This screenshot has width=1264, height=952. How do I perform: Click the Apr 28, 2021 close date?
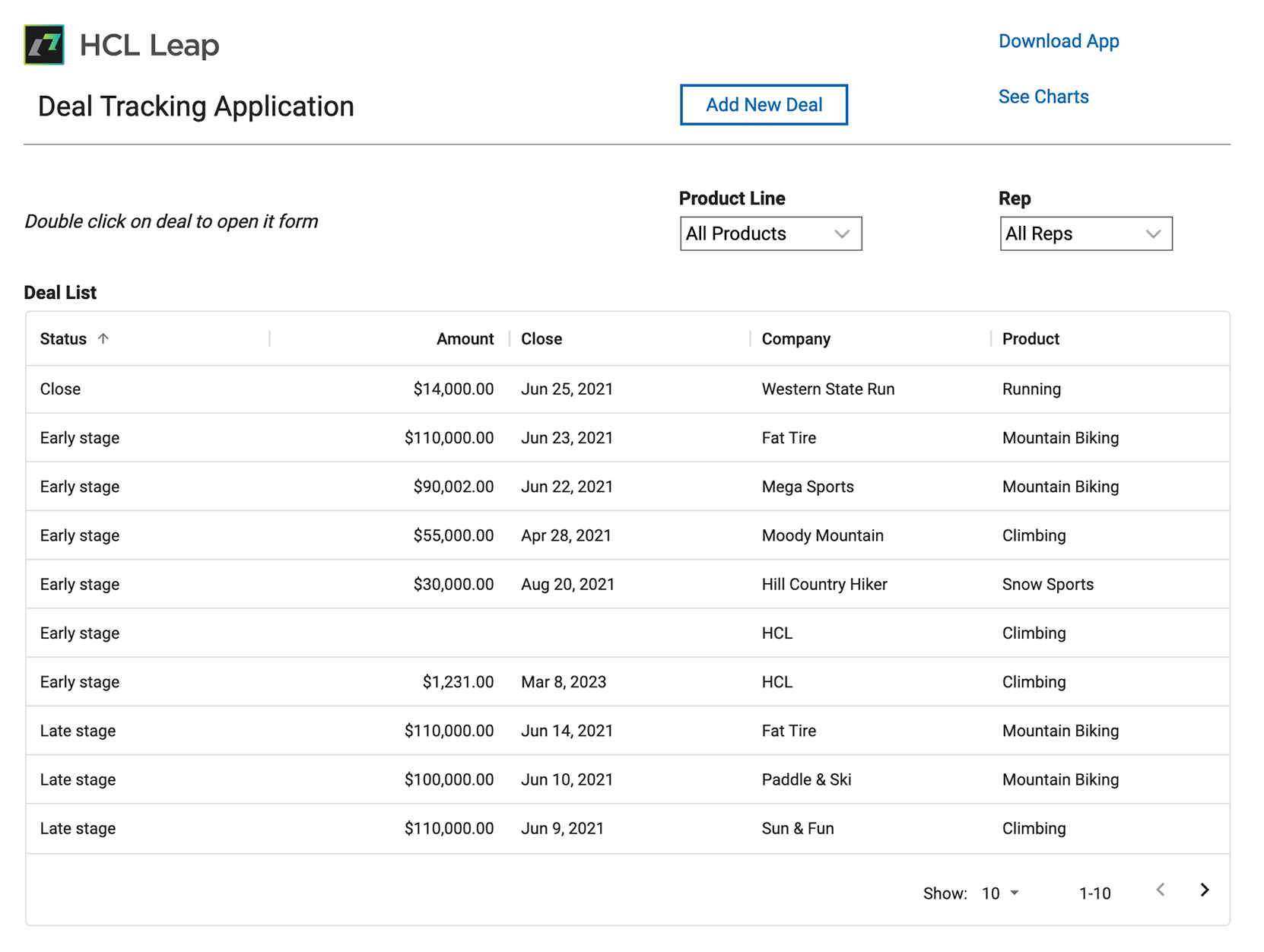coord(566,535)
